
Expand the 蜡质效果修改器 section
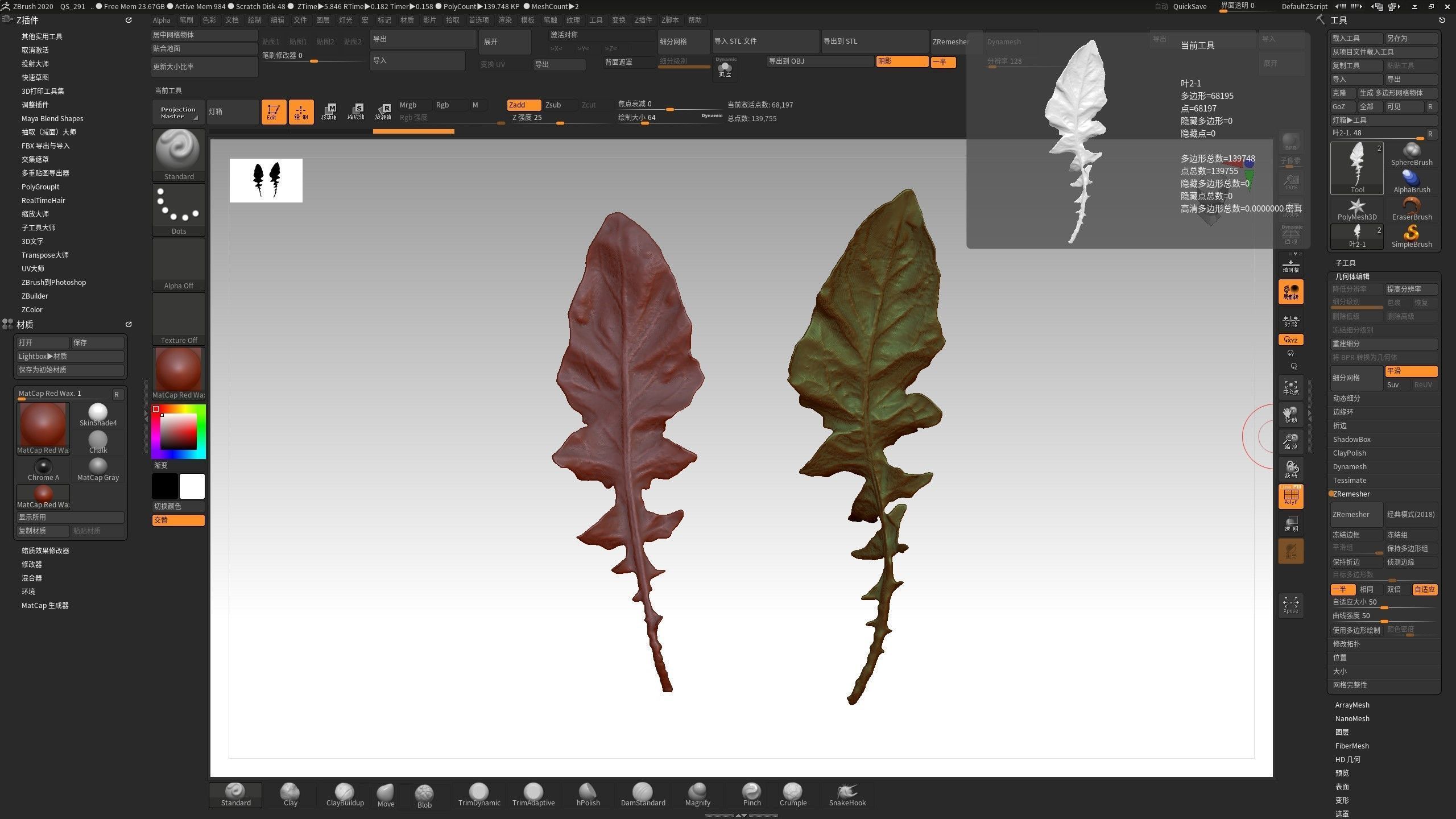[45, 551]
